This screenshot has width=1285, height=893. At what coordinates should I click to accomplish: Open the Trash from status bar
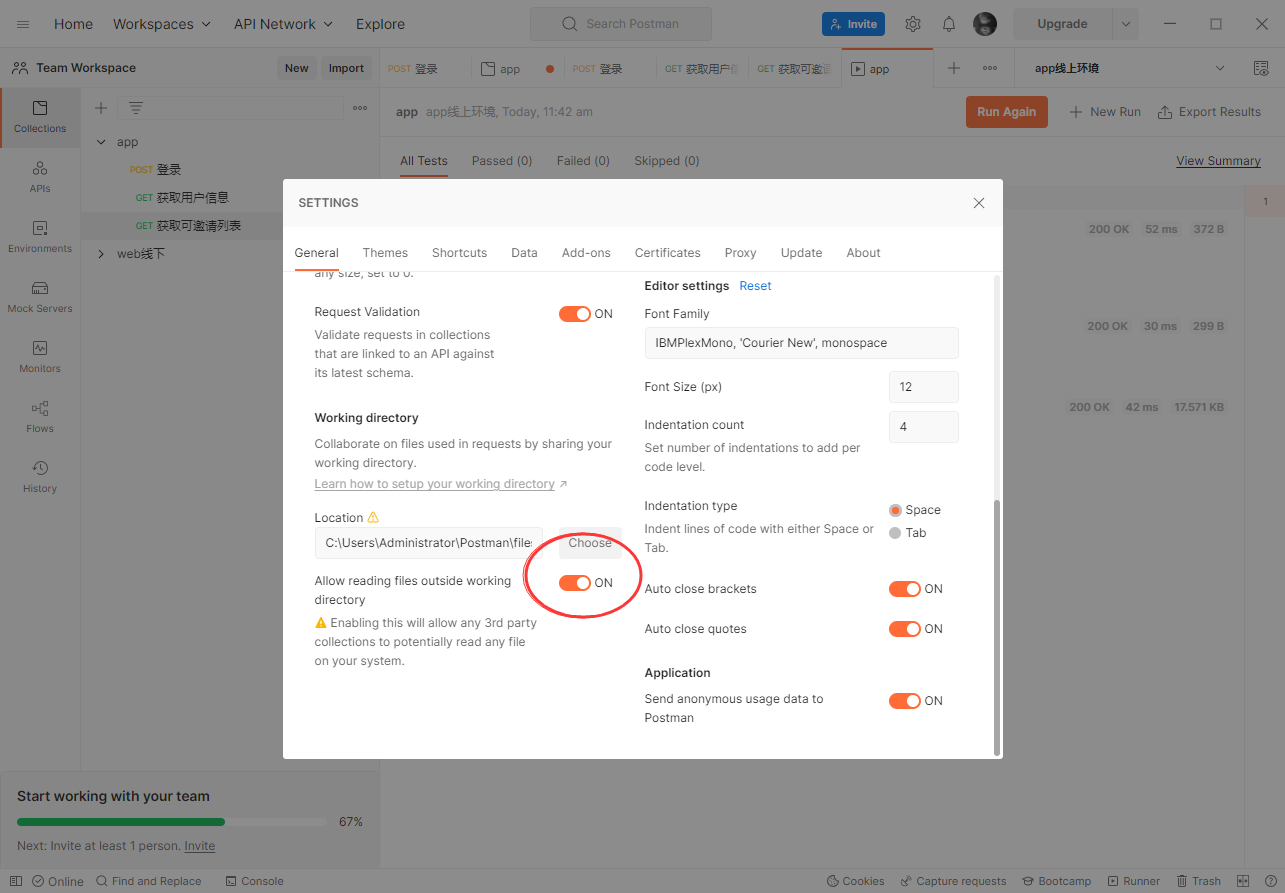[x=1198, y=881]
